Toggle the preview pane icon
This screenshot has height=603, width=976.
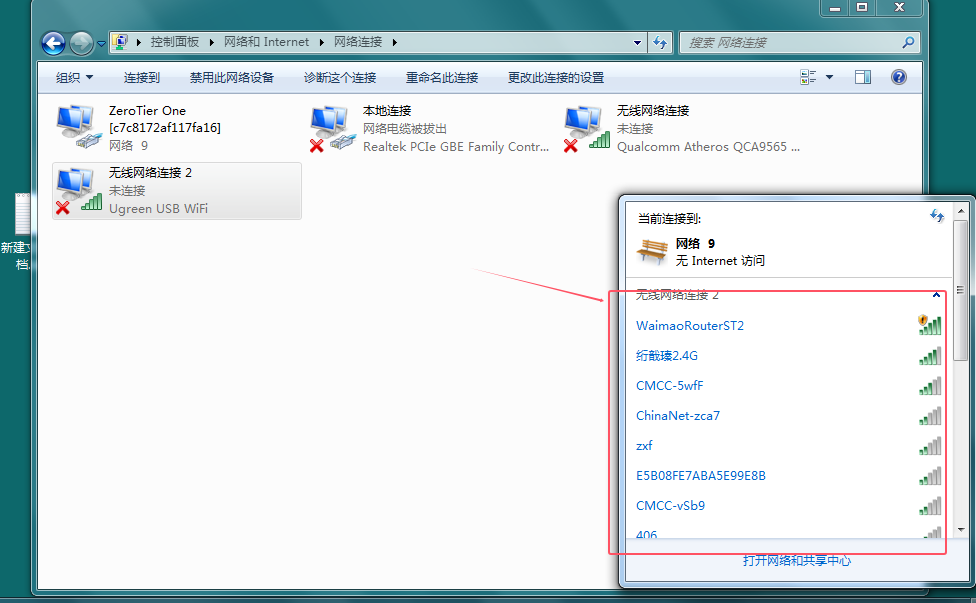[863, 77]
